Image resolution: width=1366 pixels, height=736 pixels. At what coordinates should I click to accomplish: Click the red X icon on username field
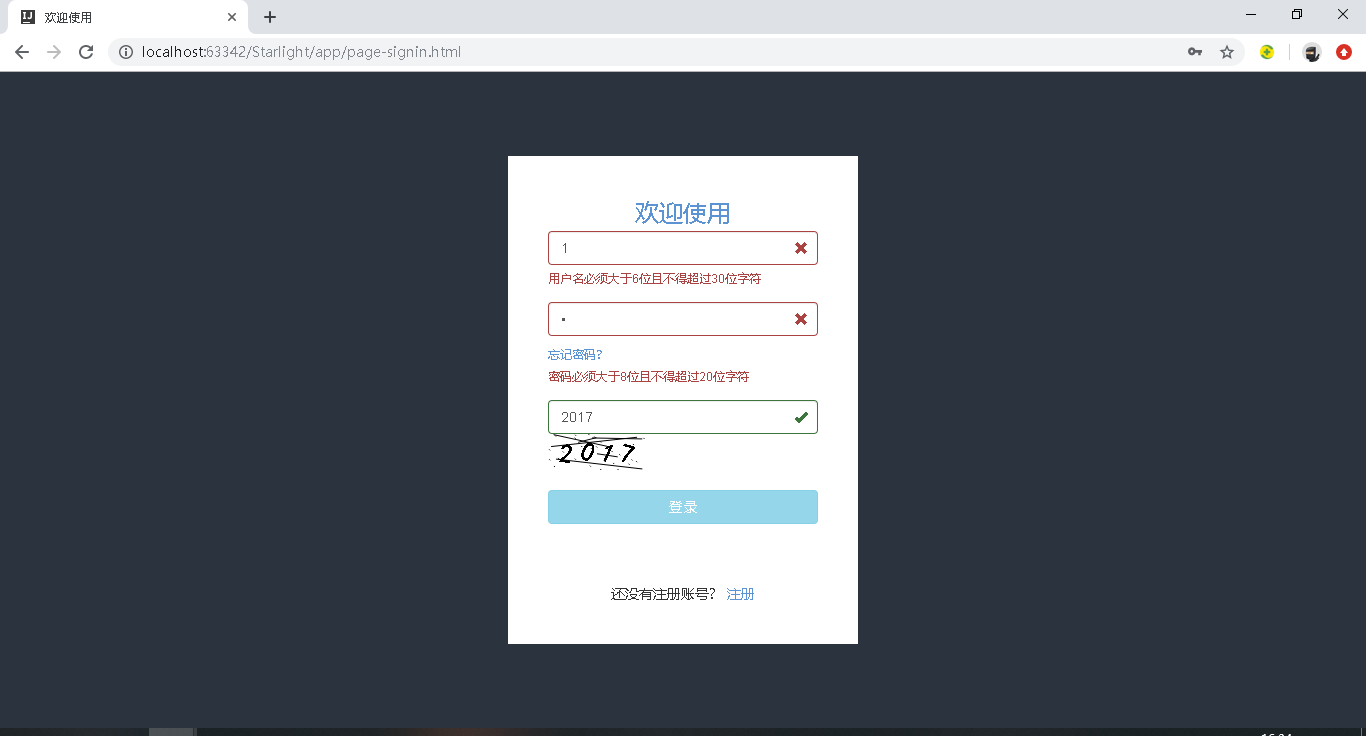pos(800,248)
